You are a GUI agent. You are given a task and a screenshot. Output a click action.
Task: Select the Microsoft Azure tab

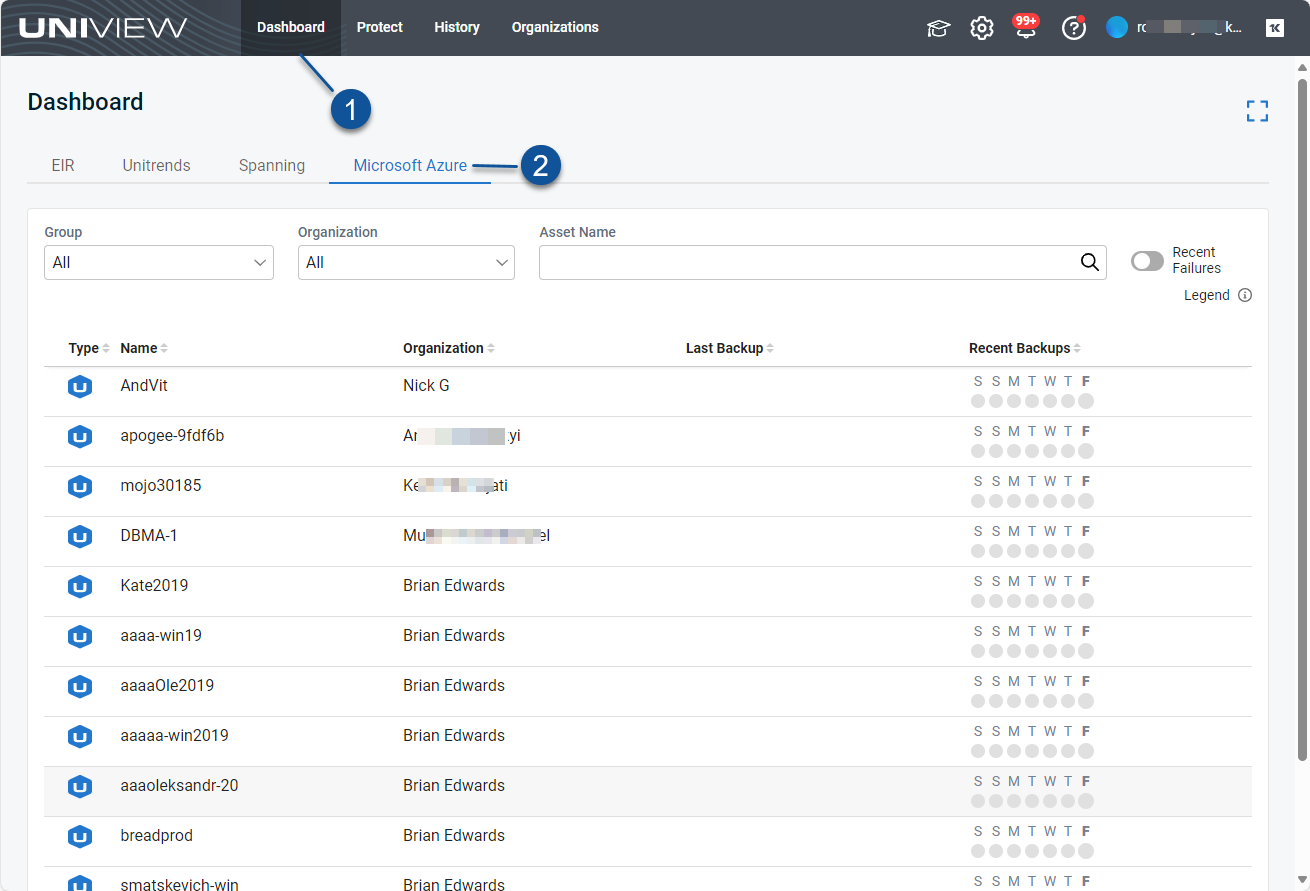point(410,165)
